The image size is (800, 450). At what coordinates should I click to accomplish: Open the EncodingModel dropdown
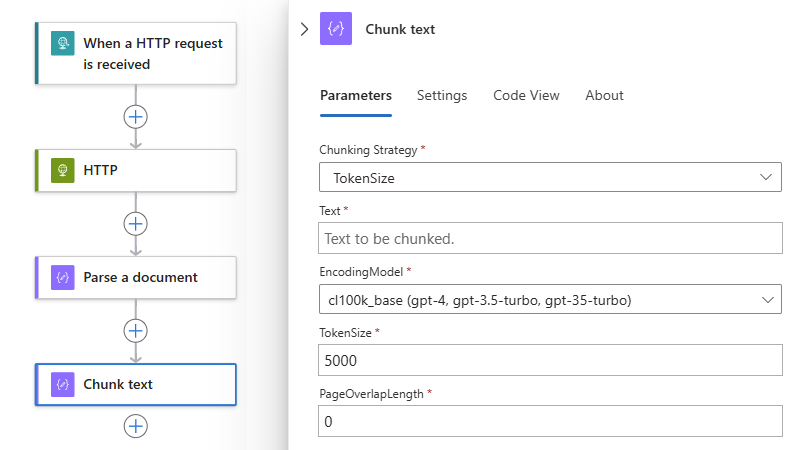pos(550,299)
